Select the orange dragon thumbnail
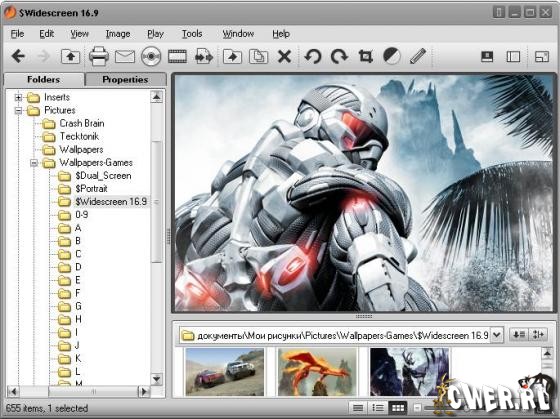Screen dimensions: 560x419 [317, 372]
